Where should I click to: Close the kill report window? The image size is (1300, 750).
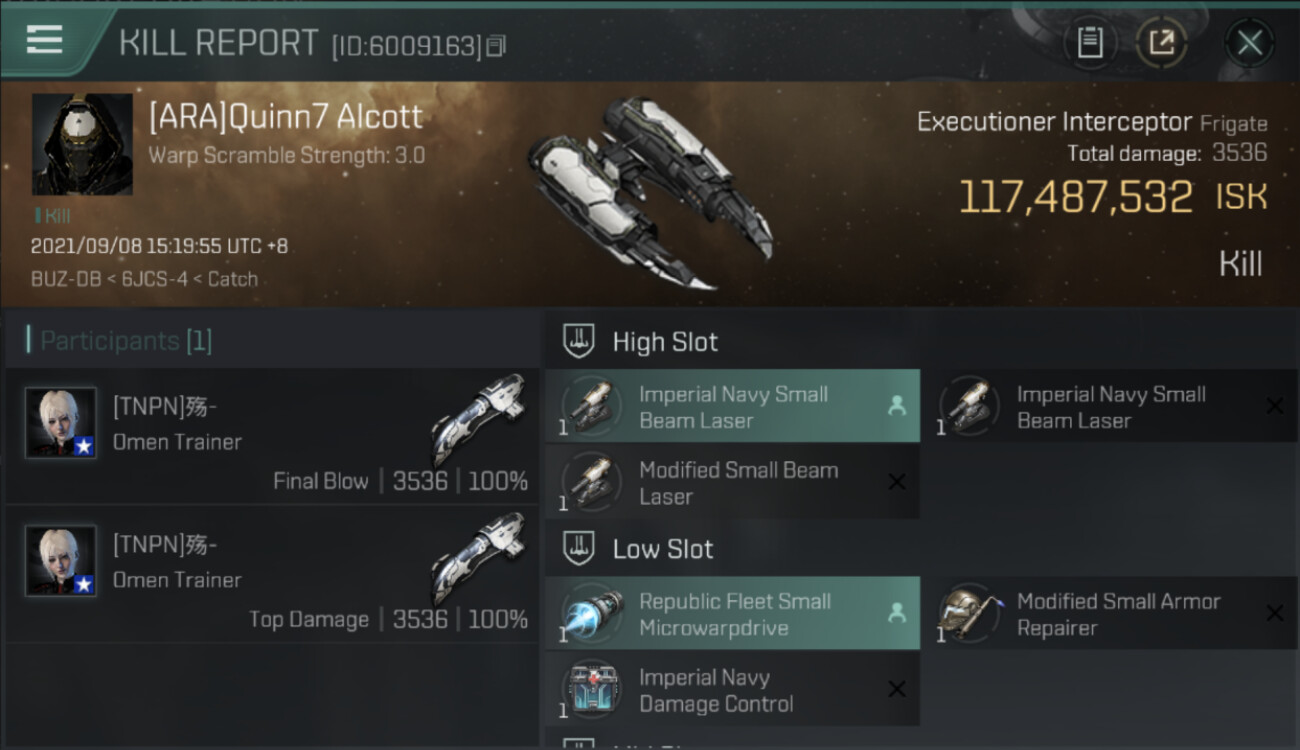(x=1249, y=42)
